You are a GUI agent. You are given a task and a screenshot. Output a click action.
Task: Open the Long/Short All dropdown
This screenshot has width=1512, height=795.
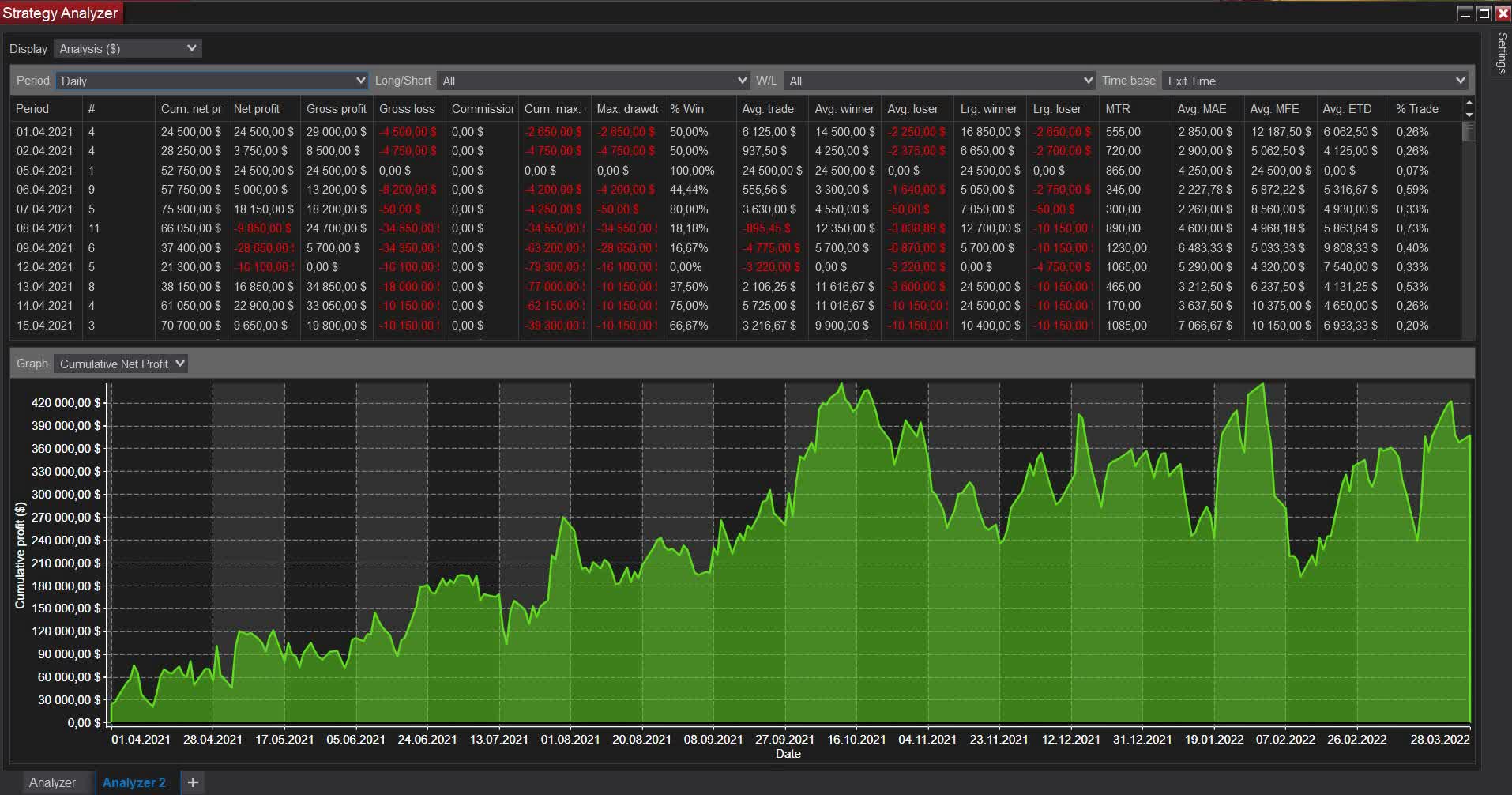(x=593, y=81)
